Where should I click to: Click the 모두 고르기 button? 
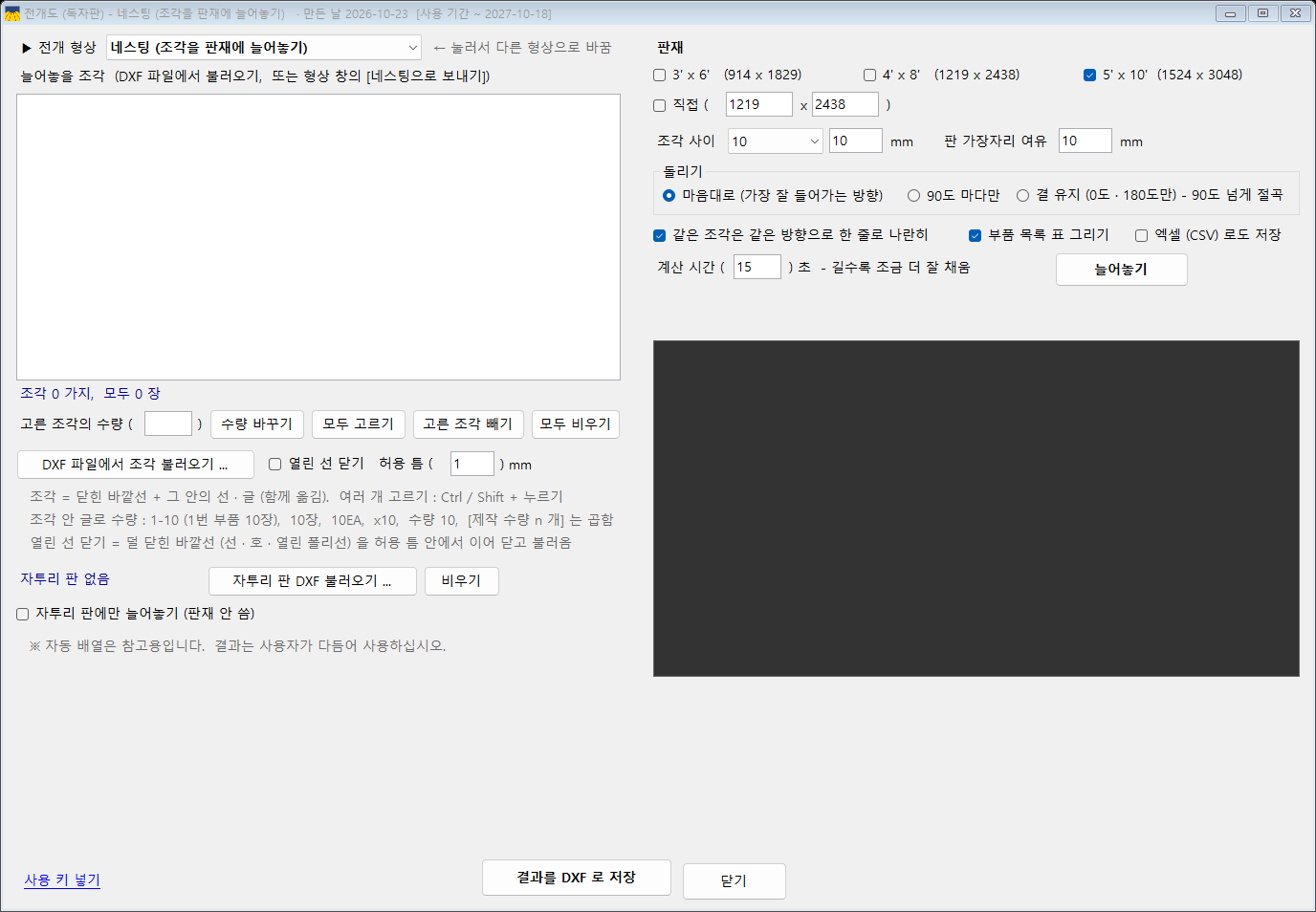(359, 424)
